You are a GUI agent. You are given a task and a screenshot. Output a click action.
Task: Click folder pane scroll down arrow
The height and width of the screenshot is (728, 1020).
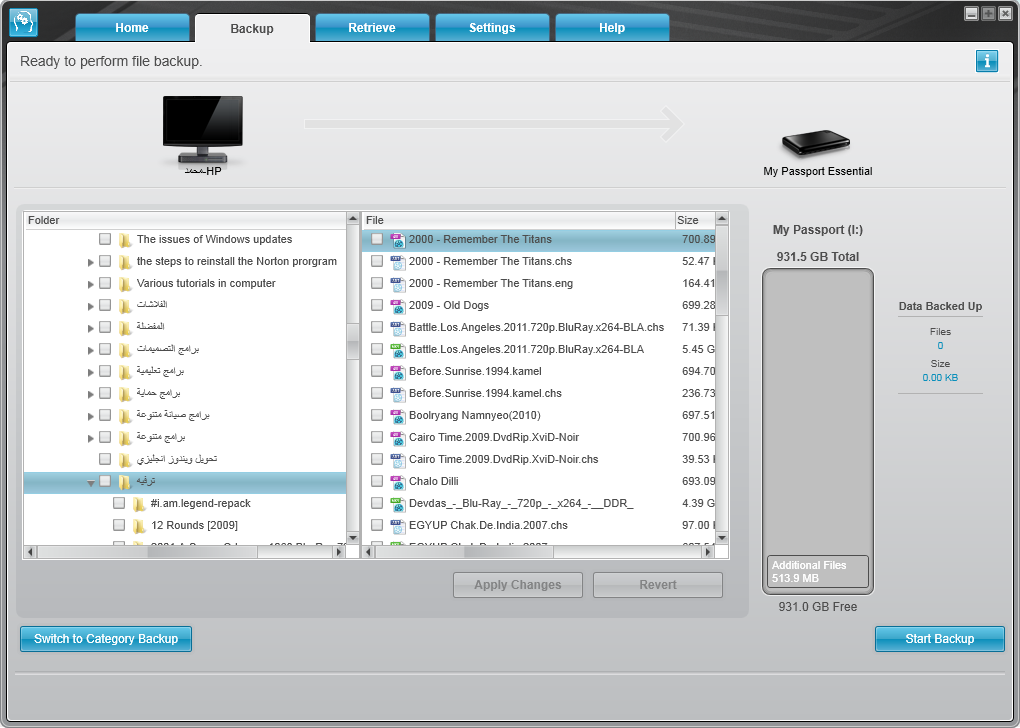(353, 538)
